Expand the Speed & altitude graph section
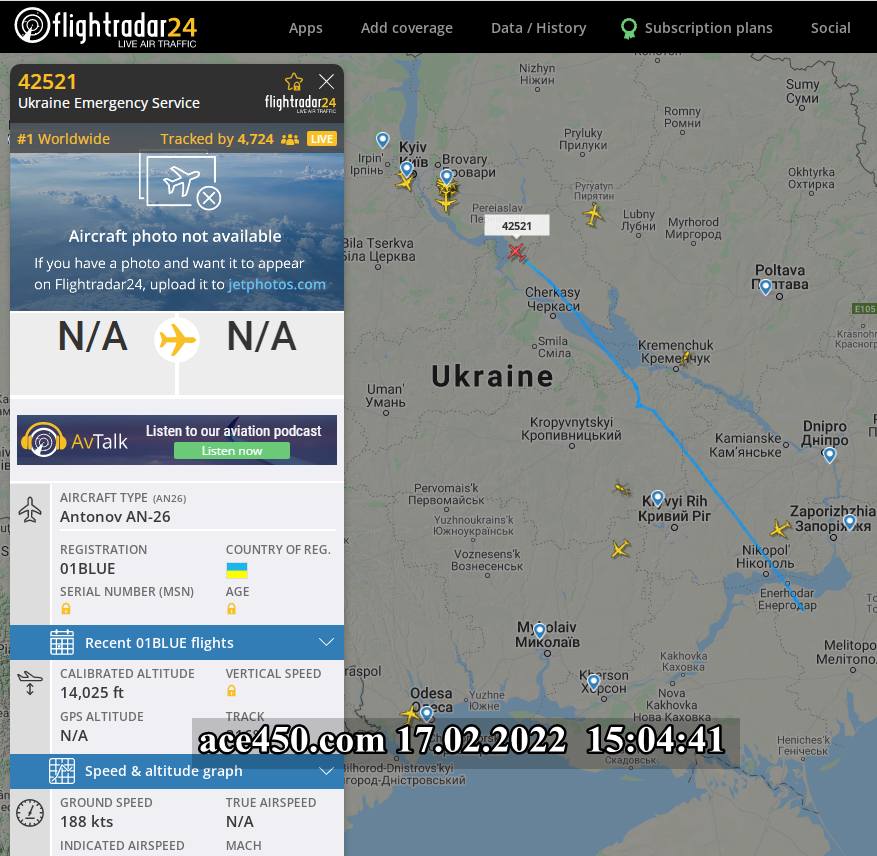This screenshot has height=856, width=877. pos(177,771)
